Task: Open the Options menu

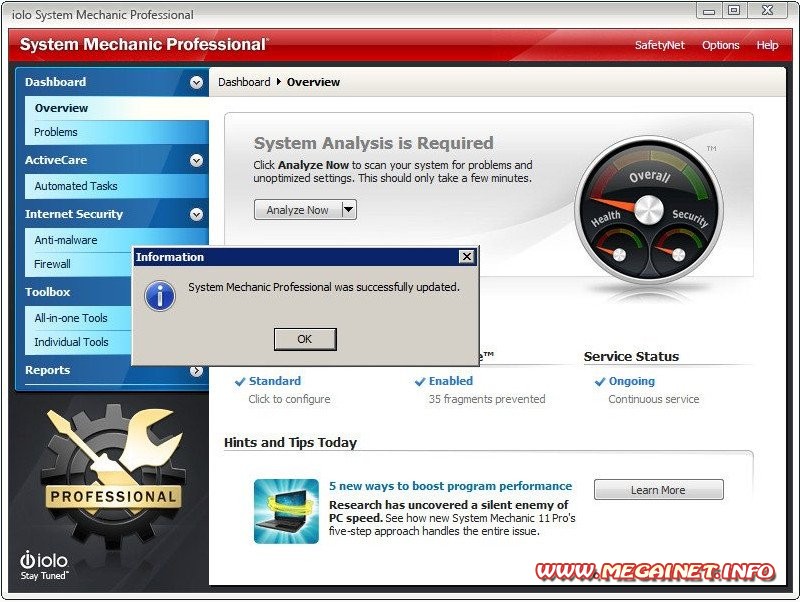Action: (x=720, y=45)
